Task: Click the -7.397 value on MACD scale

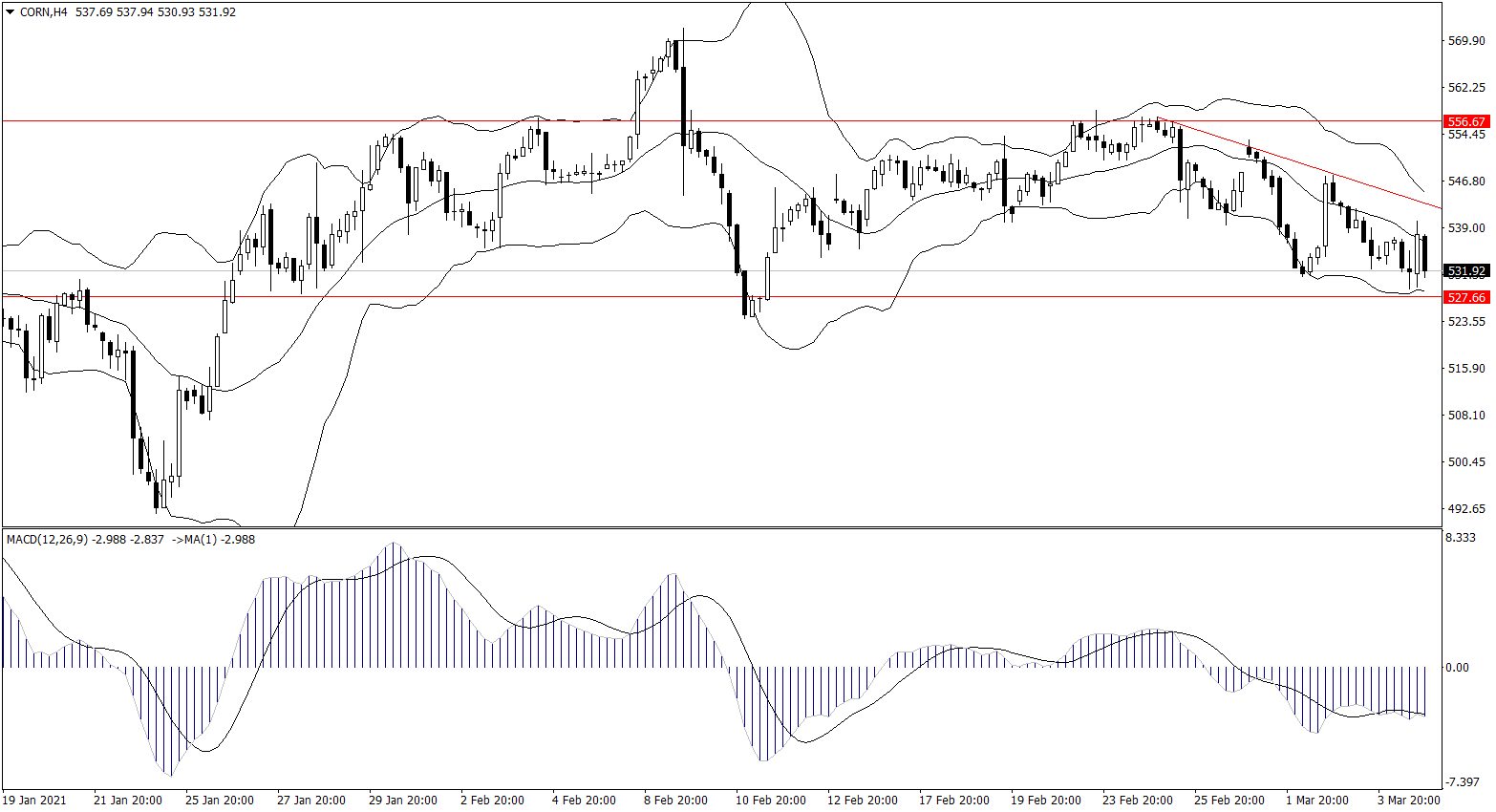Action: [x=1463, y=782]
